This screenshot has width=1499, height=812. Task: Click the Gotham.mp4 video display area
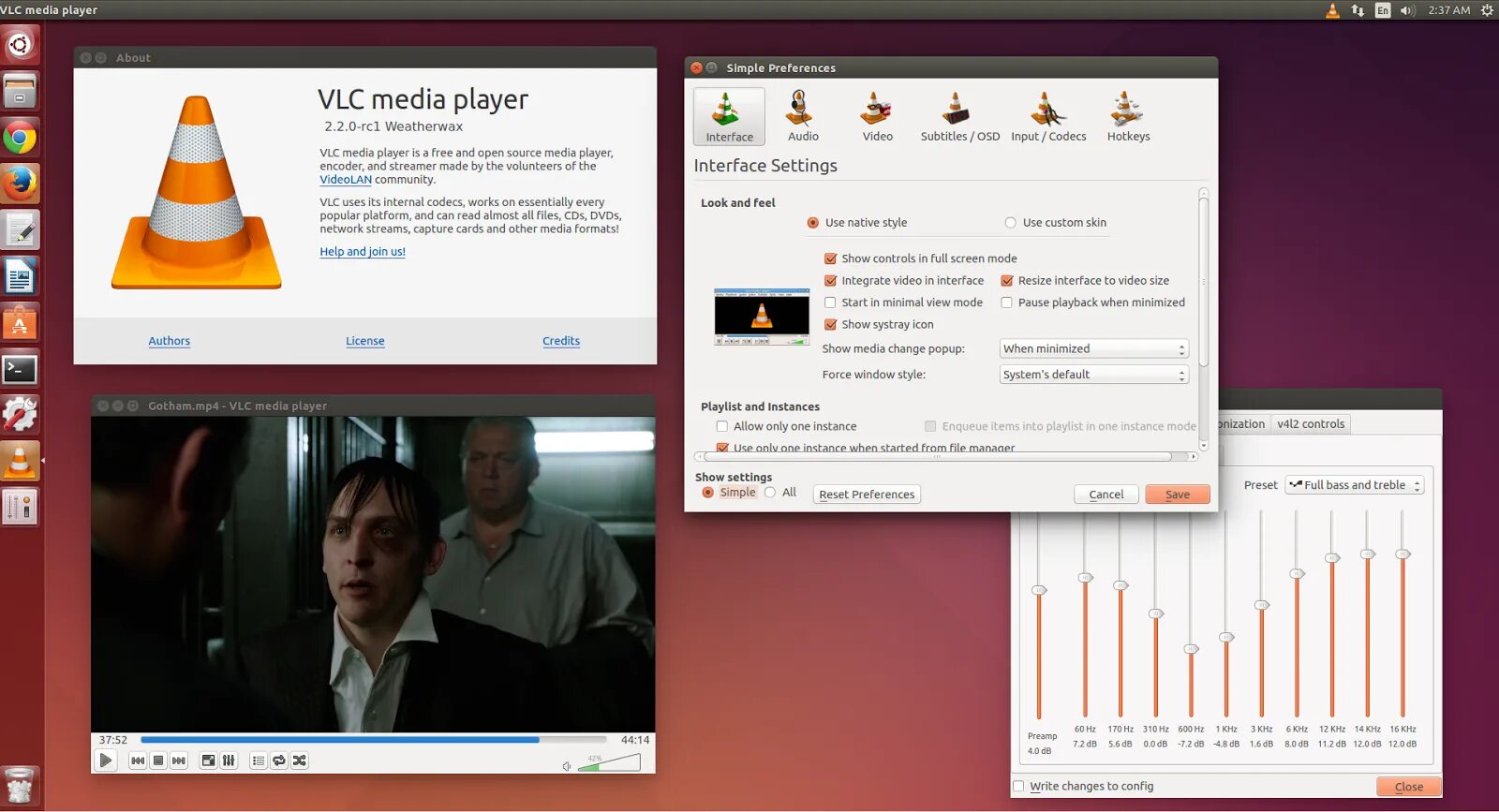click(373, 574)
